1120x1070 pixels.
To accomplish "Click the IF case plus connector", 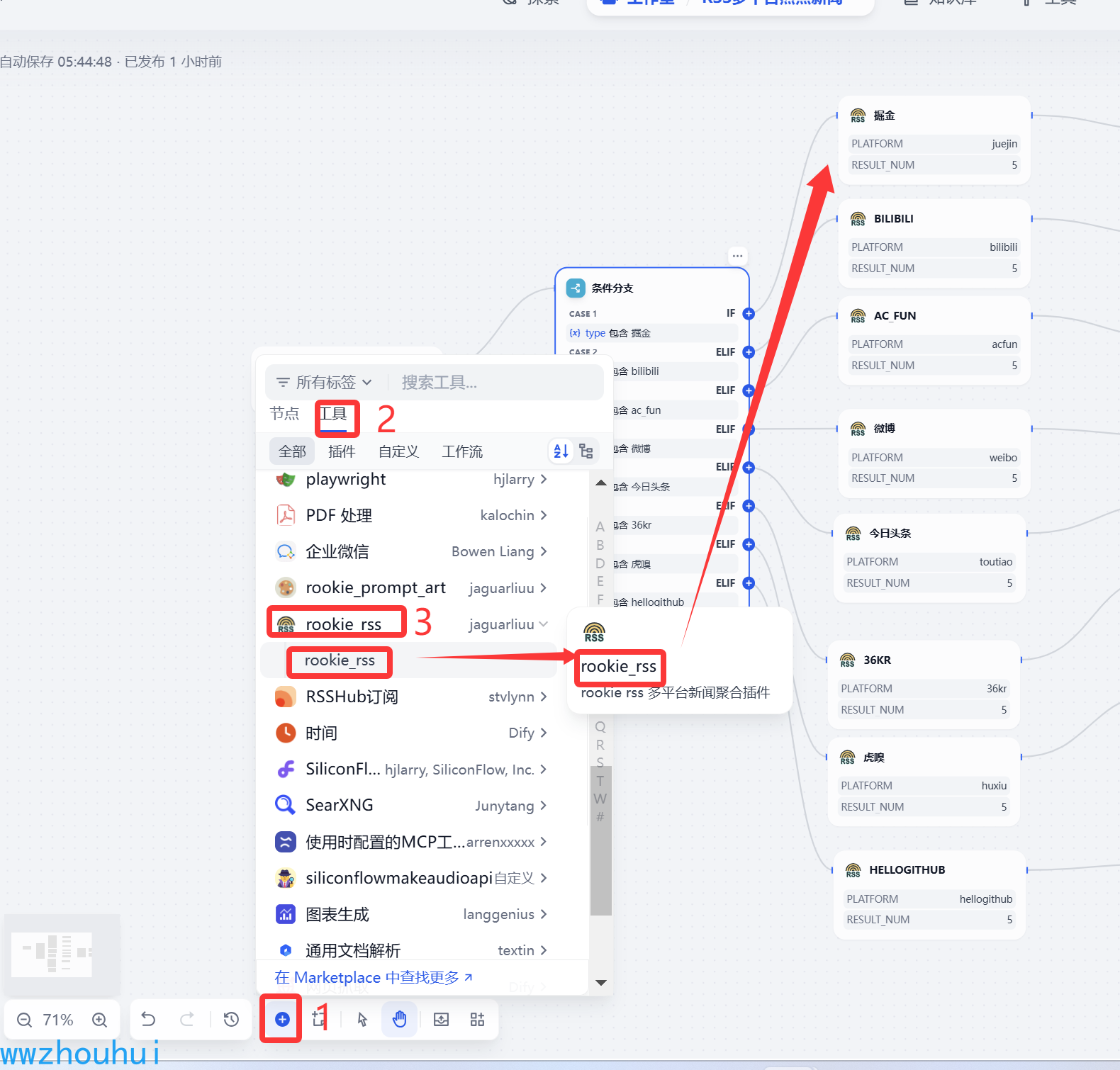I will 749,313.
